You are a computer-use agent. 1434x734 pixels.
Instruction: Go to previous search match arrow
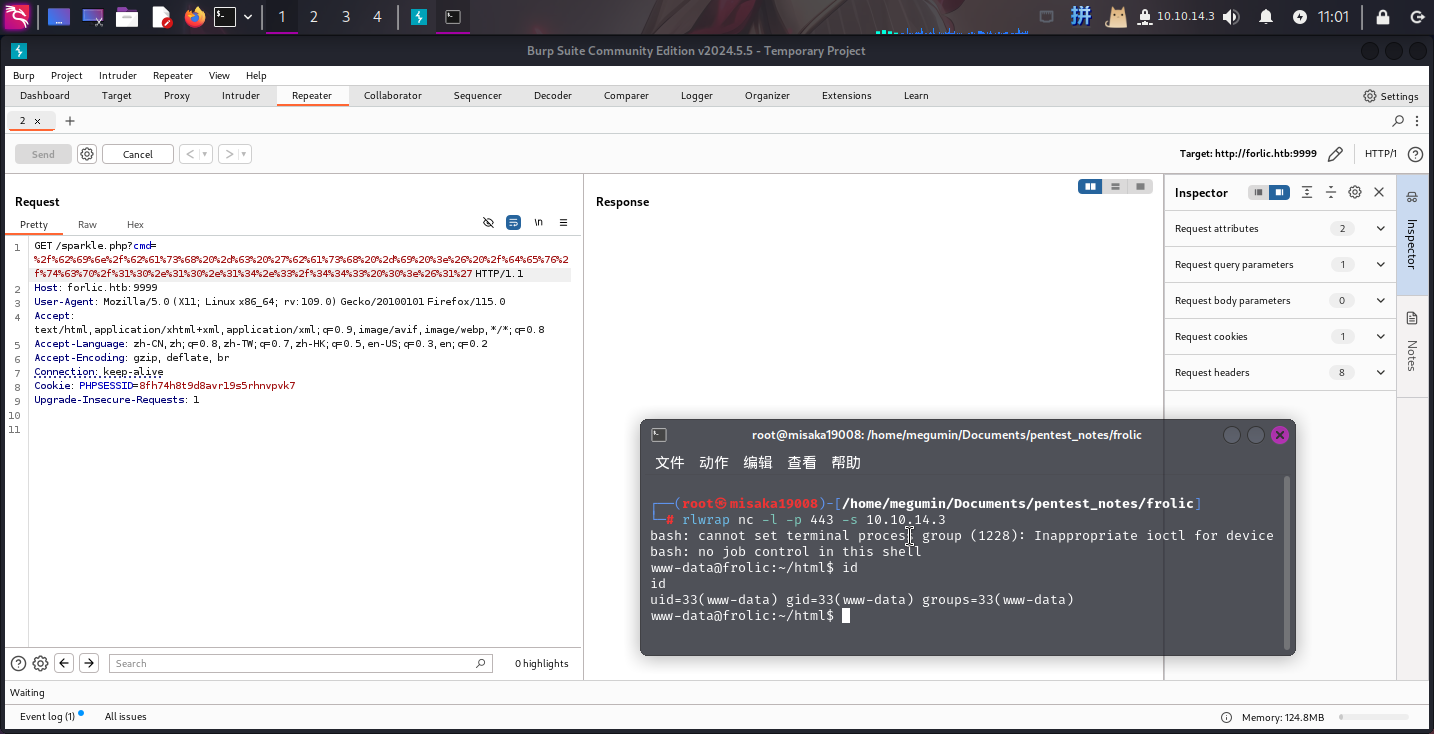[64, 663]
